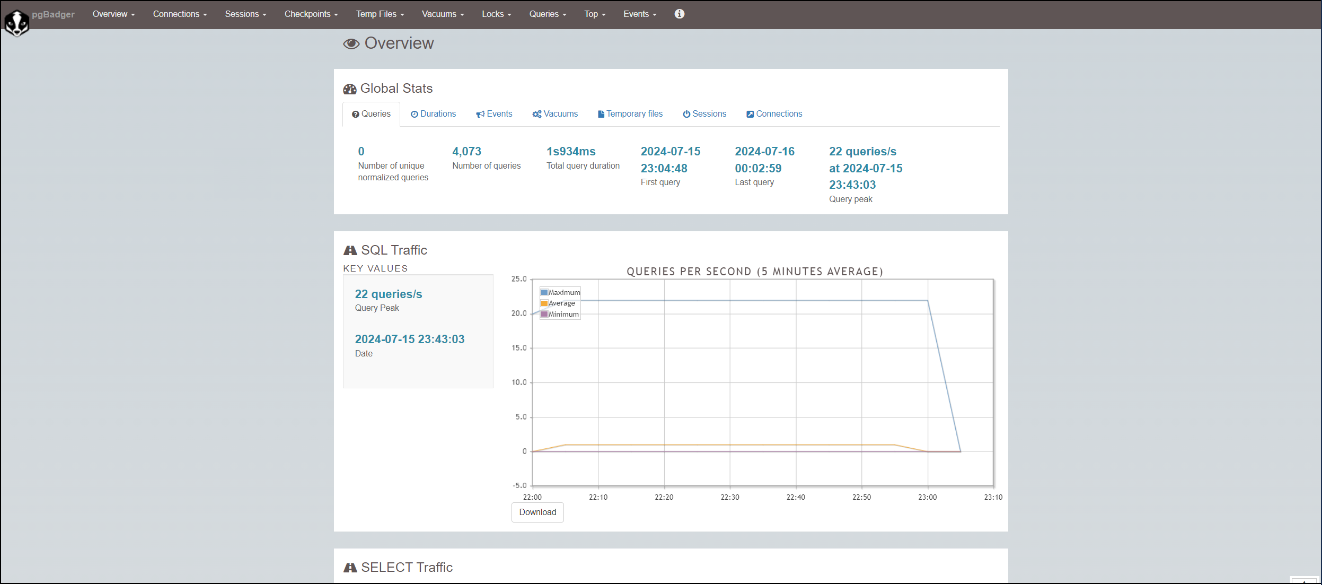Click the road icon beside SELECT Traffic
Image resolution: width=1323 pixels, height=585 pixels.
(350, 567)
